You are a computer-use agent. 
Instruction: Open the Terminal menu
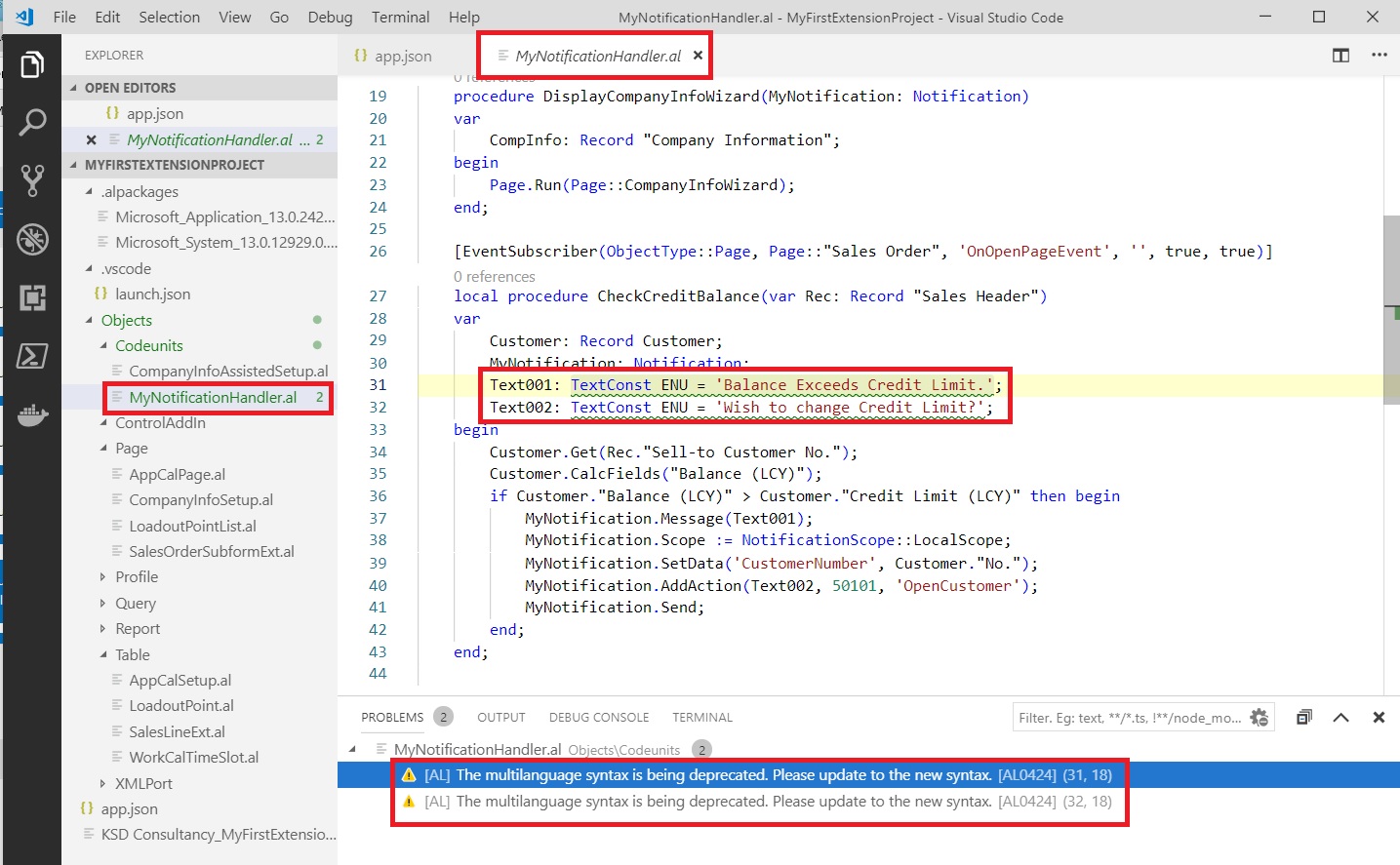[x=400, y=18]
